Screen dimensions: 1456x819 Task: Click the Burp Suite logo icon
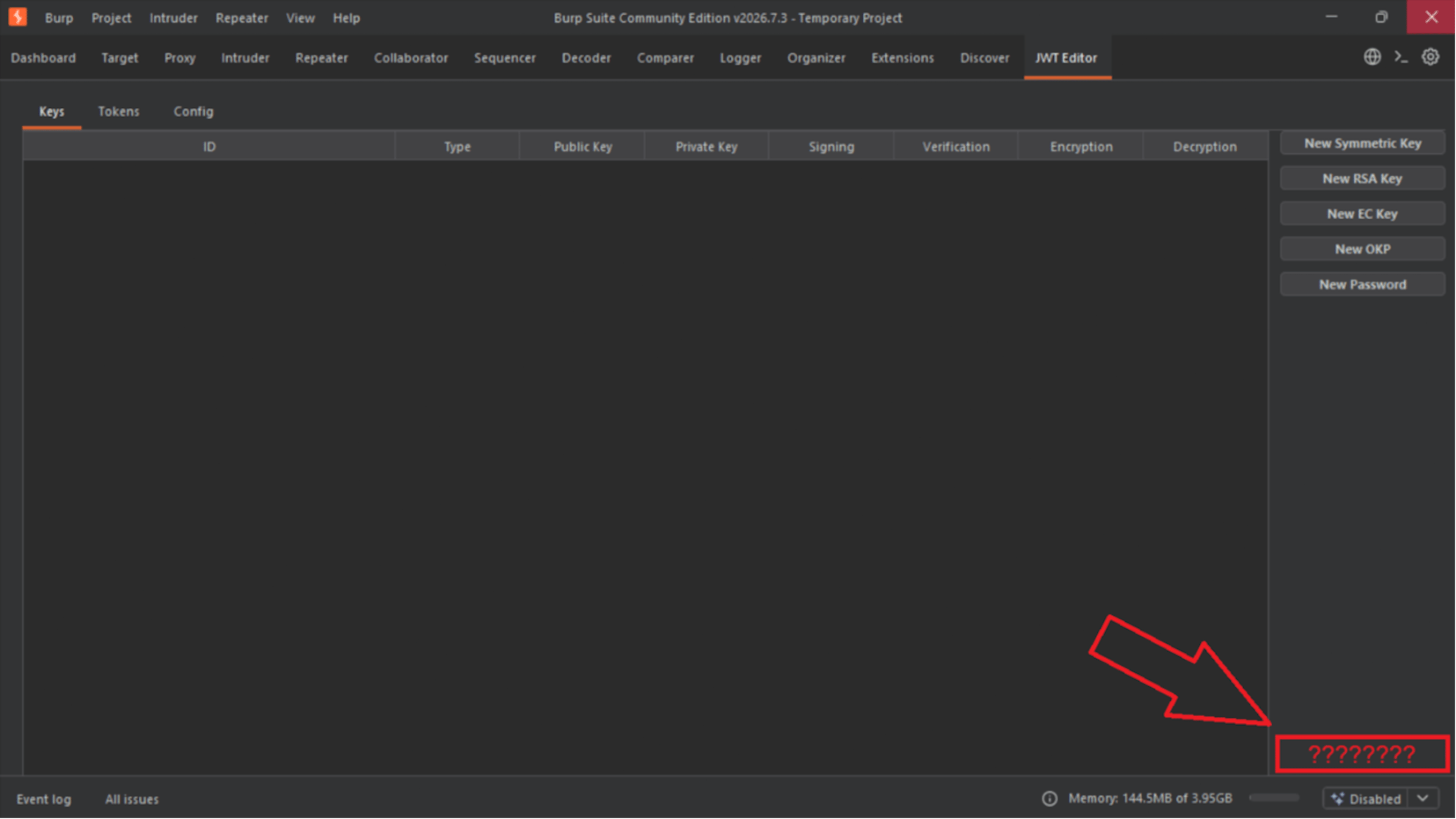(17, 17)
